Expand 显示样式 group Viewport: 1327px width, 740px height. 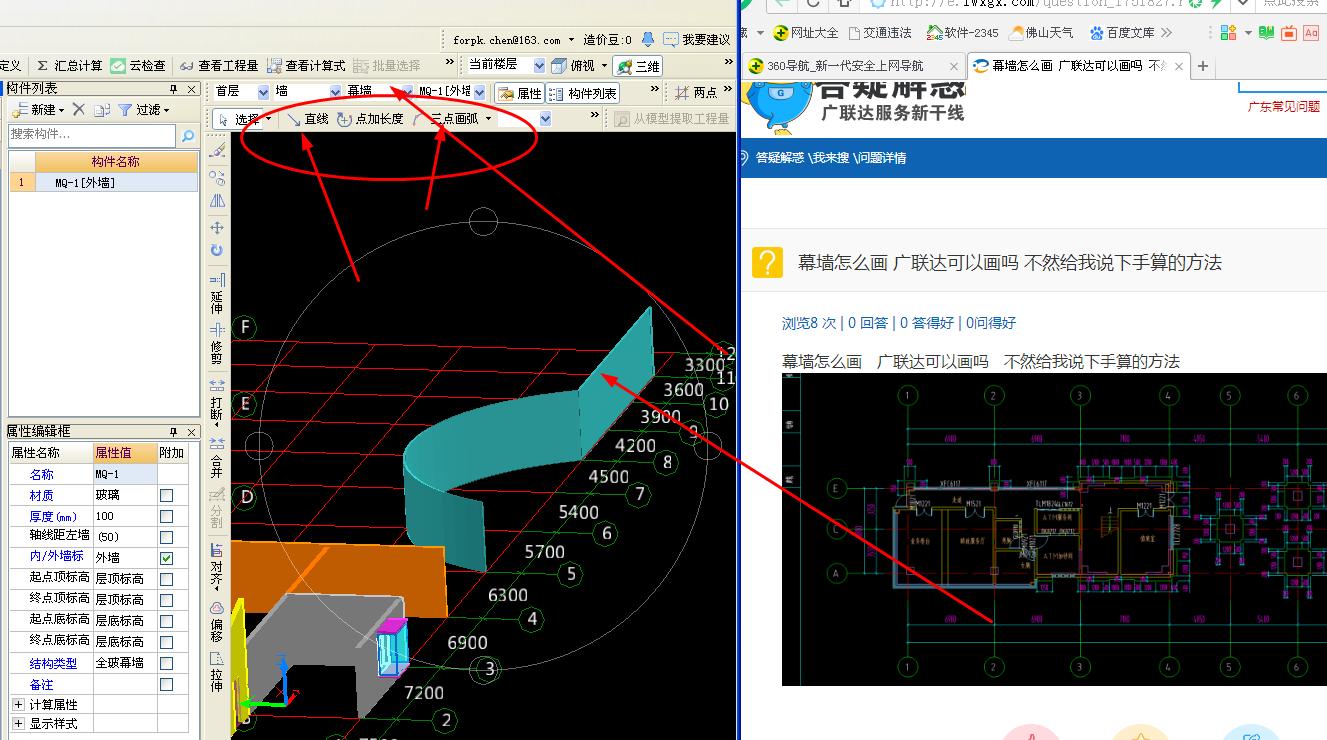pyautogui.click(x=18, y=723)
